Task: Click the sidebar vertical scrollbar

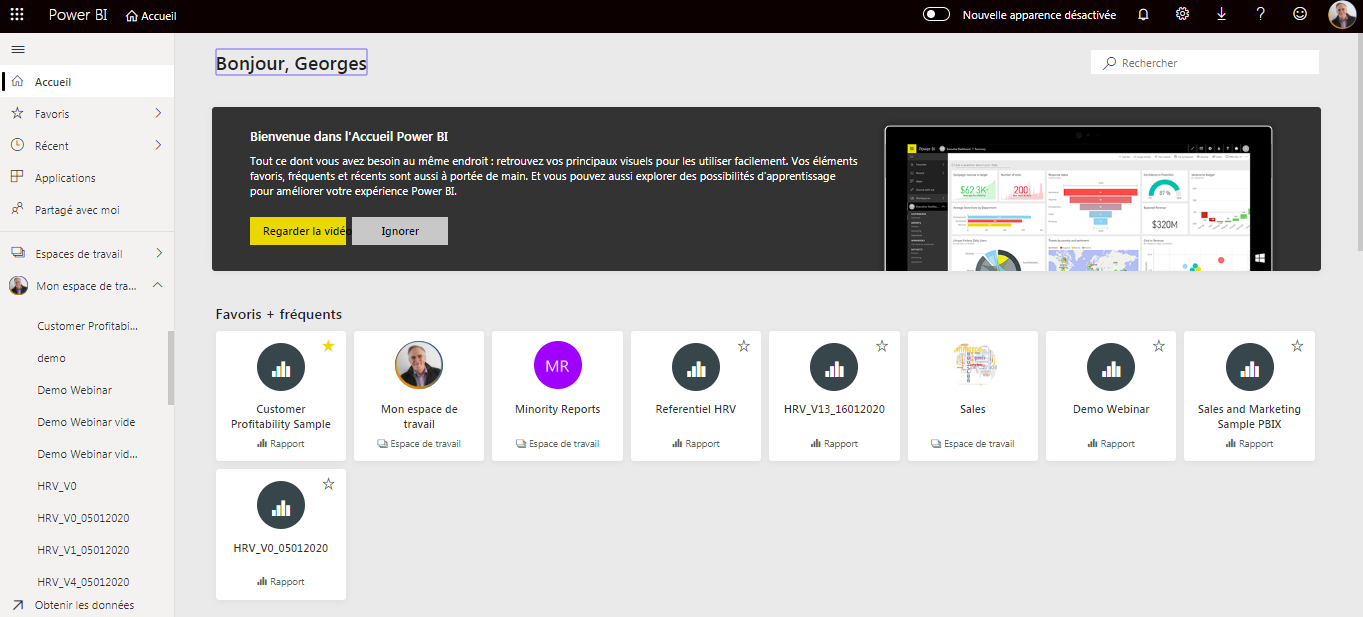Action: (x=171, y=367)
